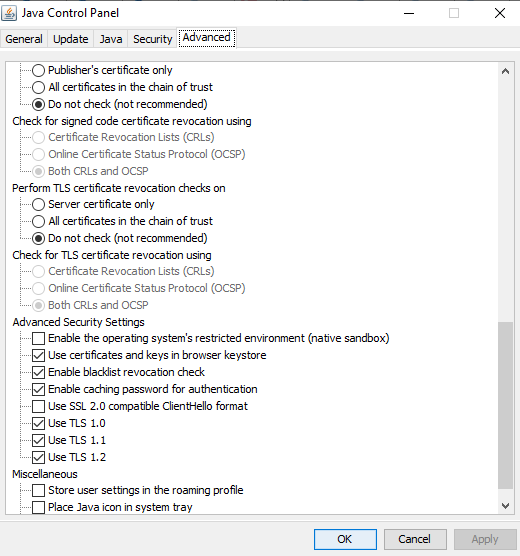Click the vertical scrollbar thumb

(x=505, y=405)
